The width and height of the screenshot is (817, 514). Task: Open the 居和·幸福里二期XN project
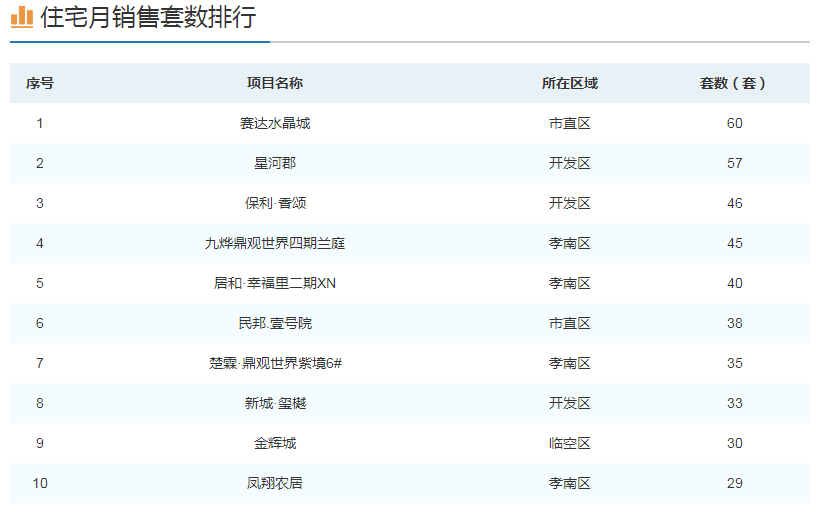275,283
